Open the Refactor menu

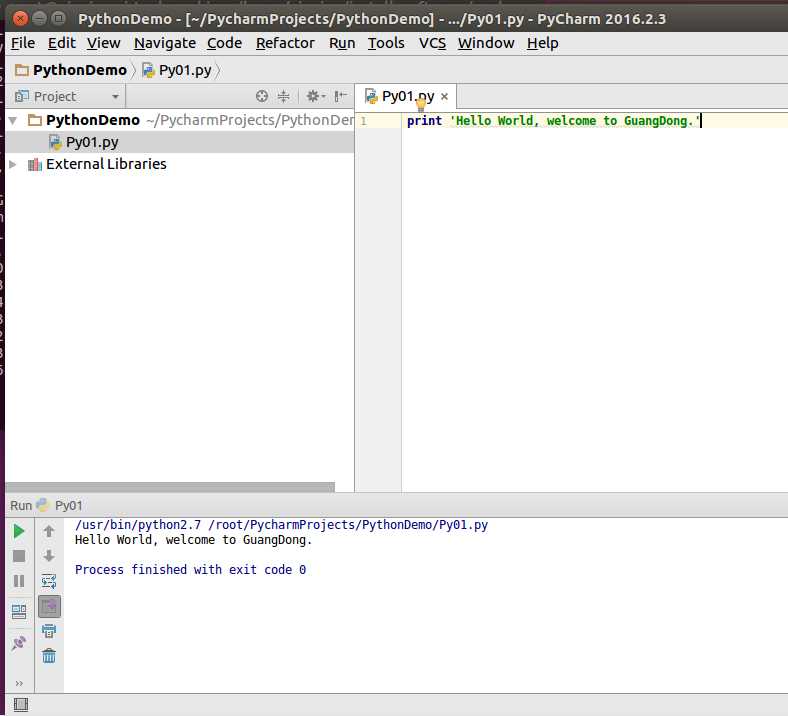[285, 43]
